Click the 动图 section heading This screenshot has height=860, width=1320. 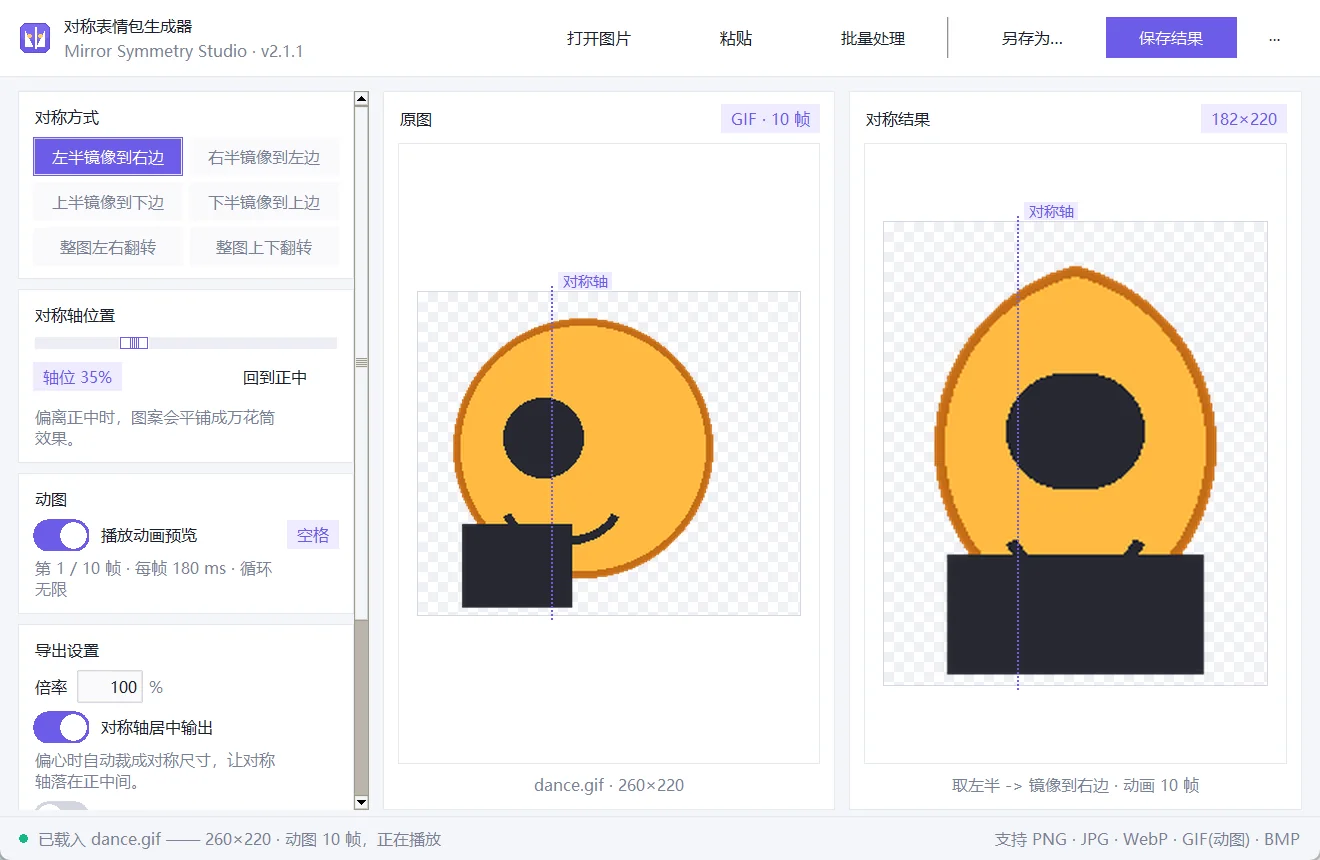click(51, 499)
